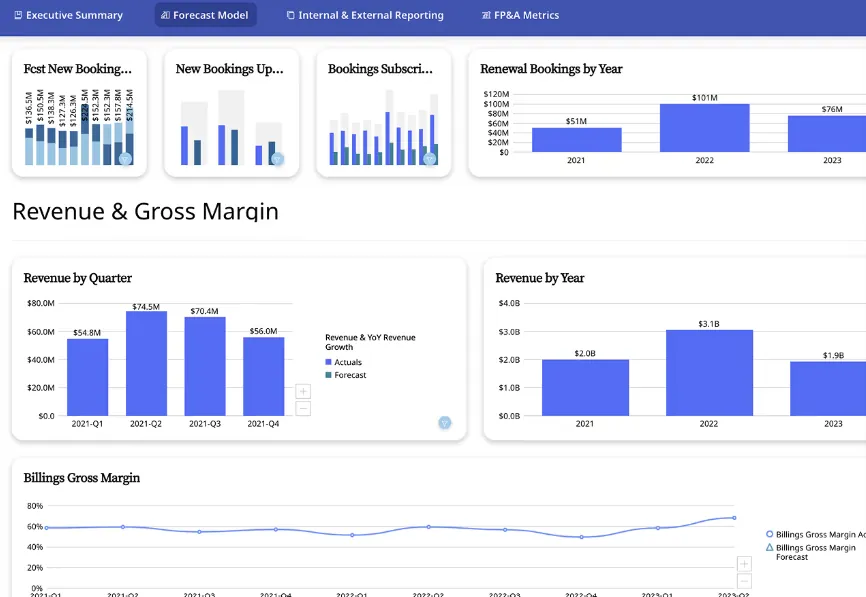
Task: Zoom out Revenue by Quarter chart with minus
Action: coord(303,408)
